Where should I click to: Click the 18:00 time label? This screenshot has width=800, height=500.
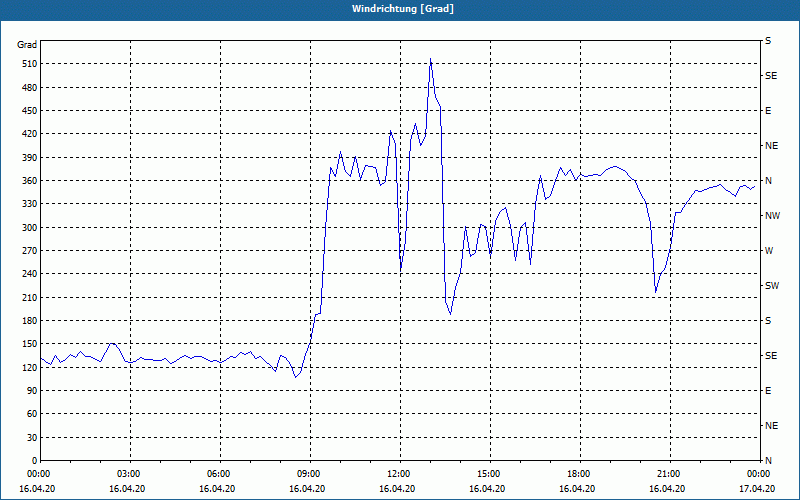point(580,474)
